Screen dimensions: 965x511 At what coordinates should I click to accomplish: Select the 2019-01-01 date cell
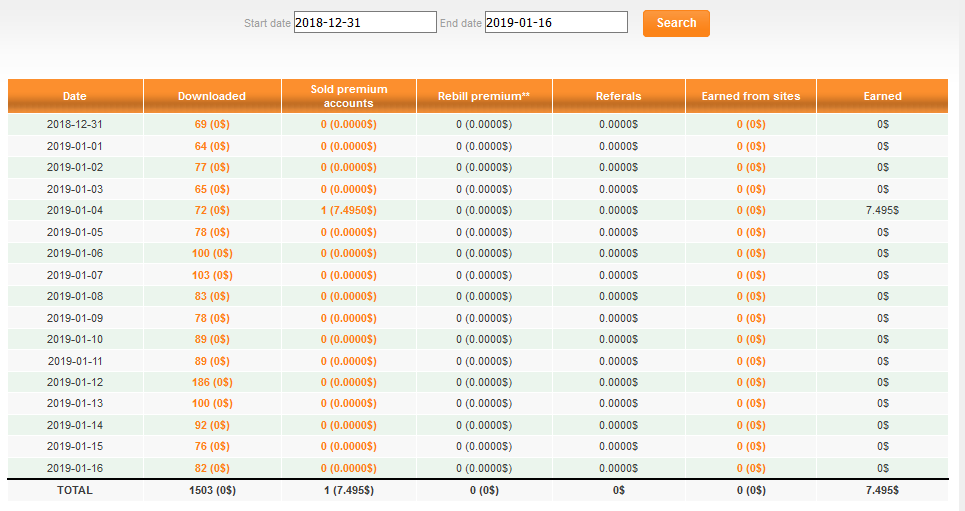tap(75, 147)
